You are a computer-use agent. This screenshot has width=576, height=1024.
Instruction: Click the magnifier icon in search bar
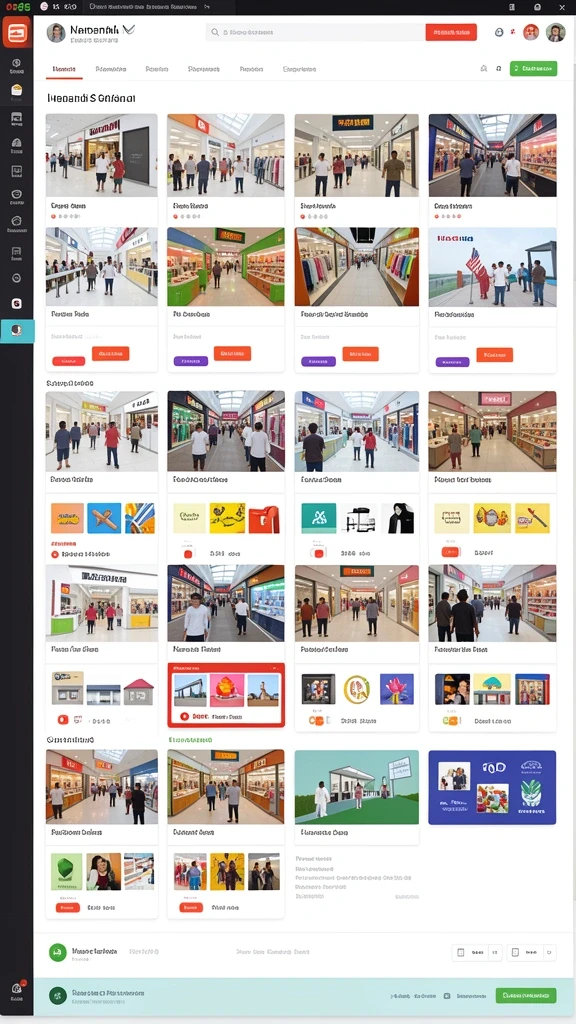pyautogui.click(x=214, y=32)
